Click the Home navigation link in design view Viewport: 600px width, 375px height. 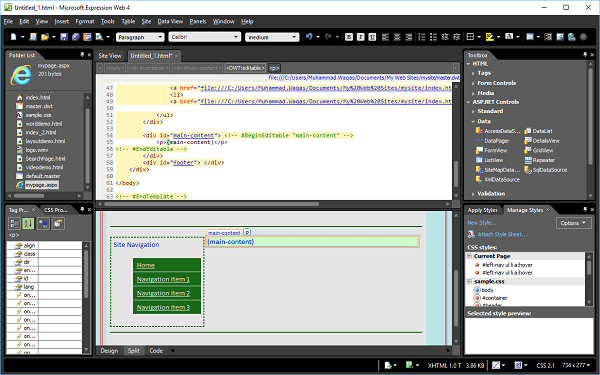click(x=146, y=266)
